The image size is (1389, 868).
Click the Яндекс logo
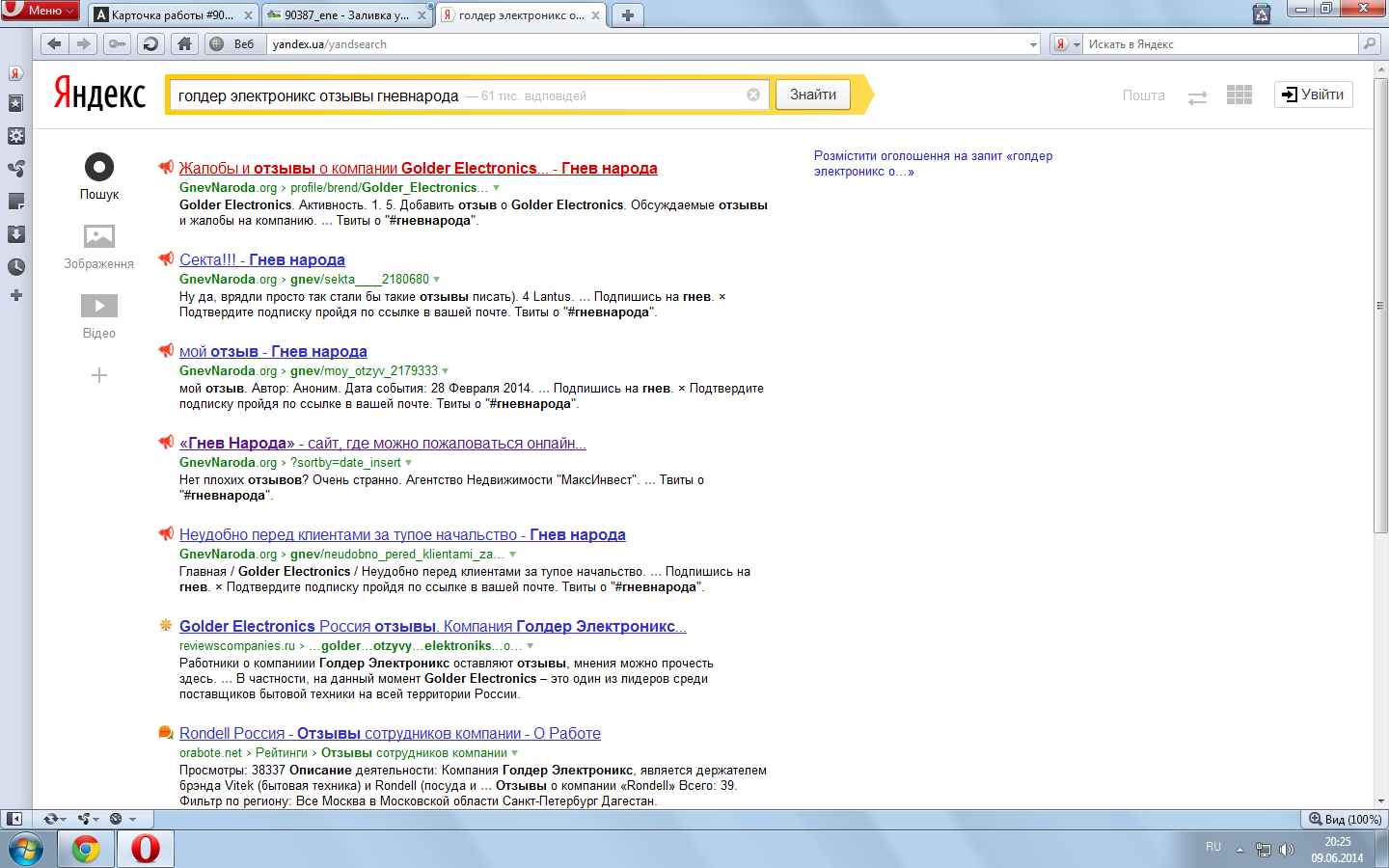[99, 94]
